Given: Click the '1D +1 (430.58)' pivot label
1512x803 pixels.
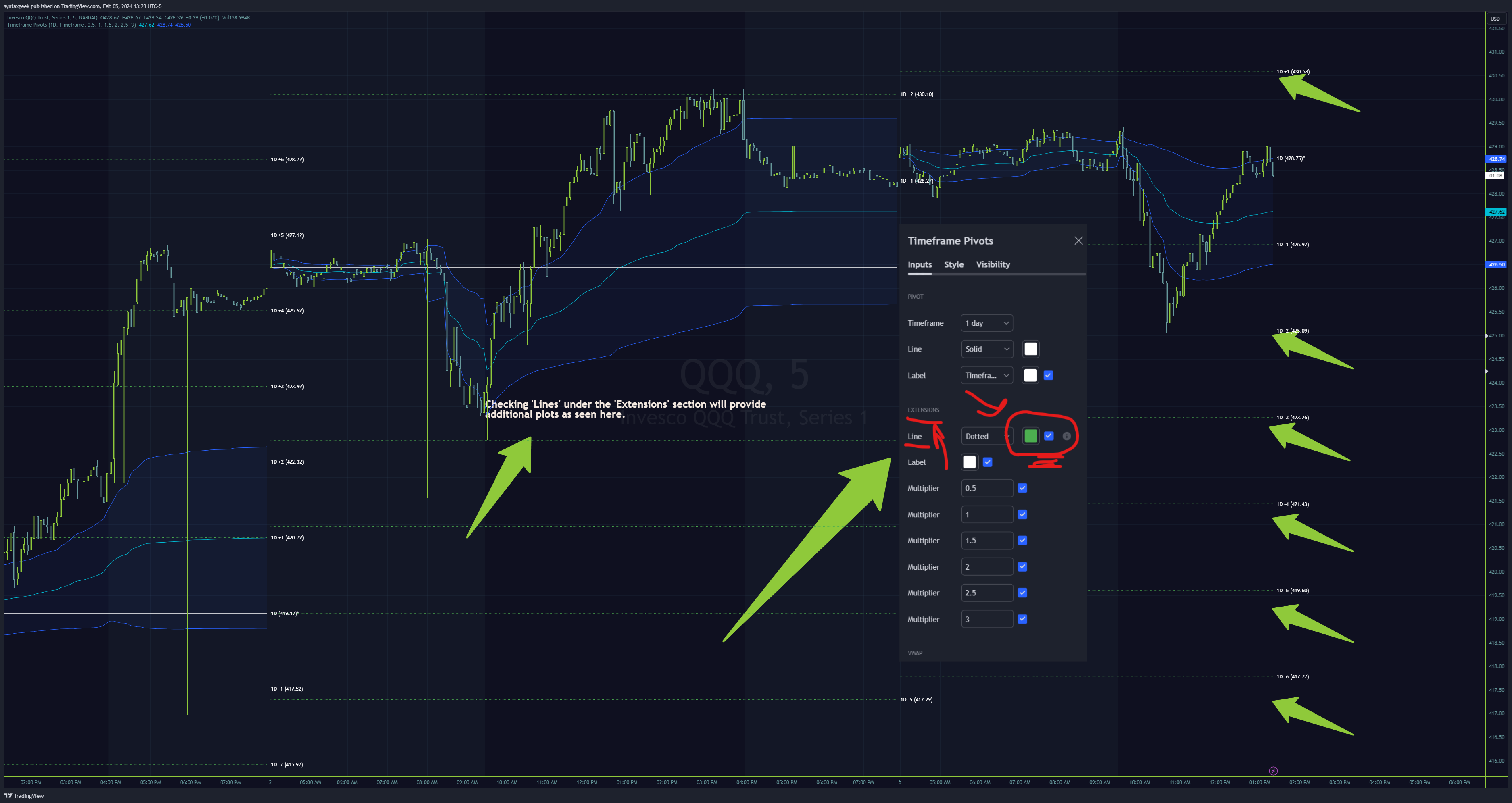Looking at the screenshot, I should tap(1293, 72).
